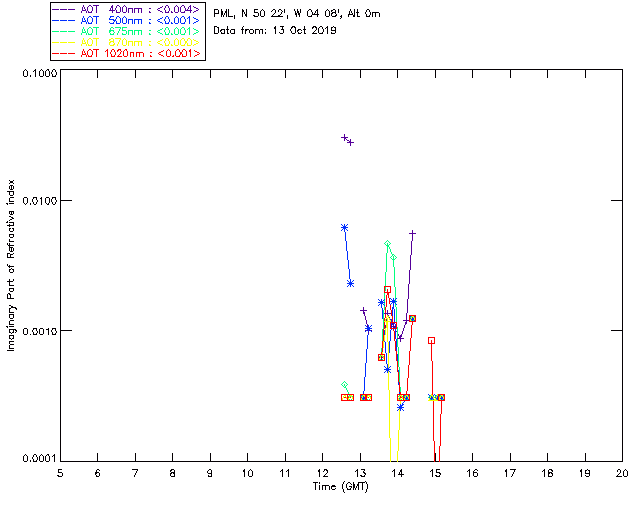
Task: Select the blue dashed line sample in legend
Action: 64,21
